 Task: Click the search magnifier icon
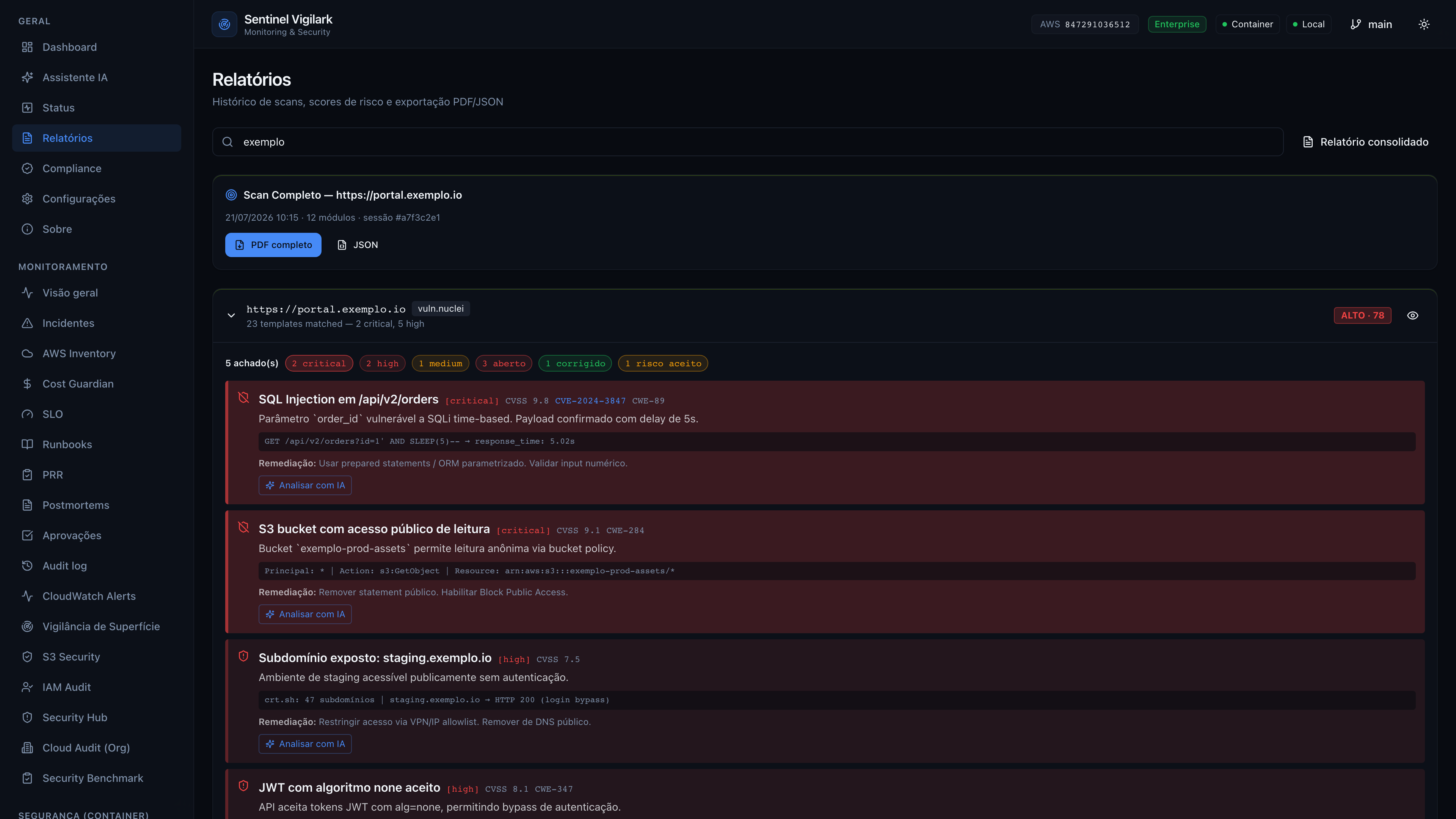(x=228, y=142)
